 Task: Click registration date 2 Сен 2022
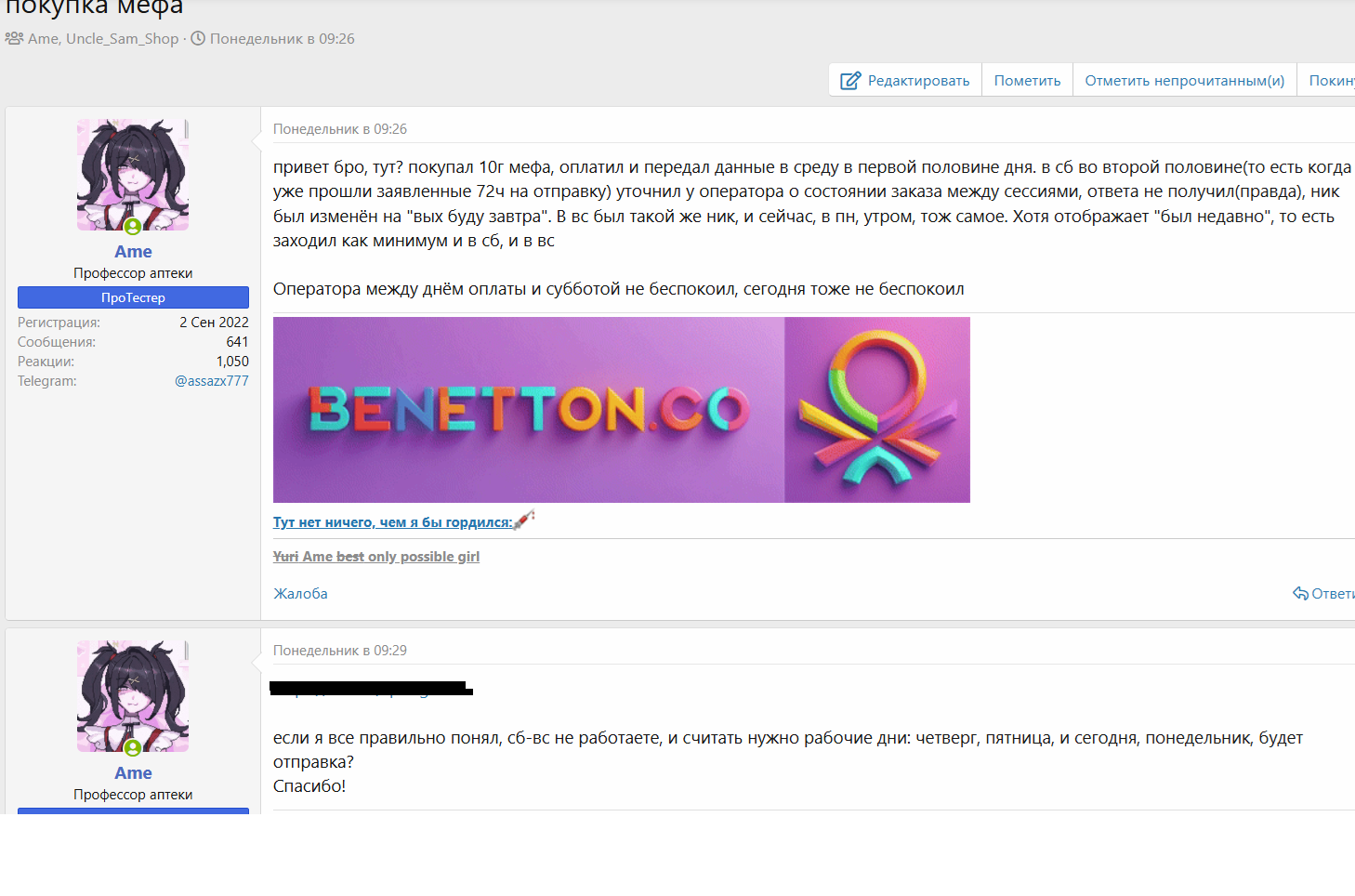tap(214, 323)
